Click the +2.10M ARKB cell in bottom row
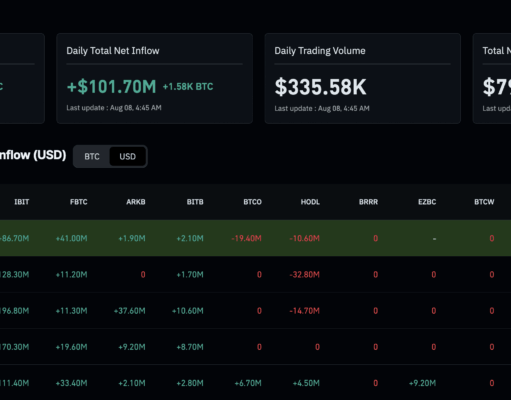 (x=132, y=383)
